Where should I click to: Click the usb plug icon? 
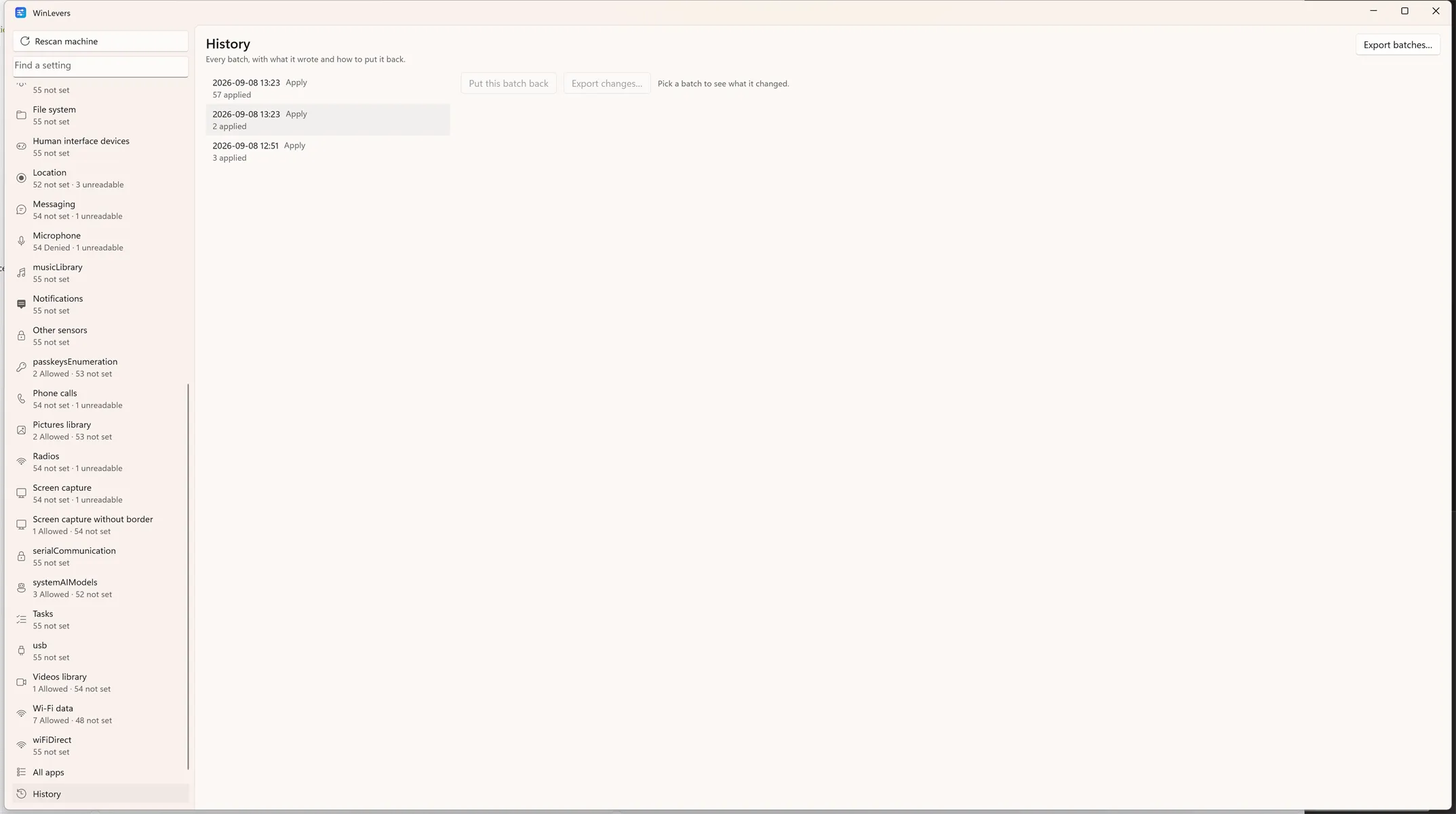tap(21, 651)
